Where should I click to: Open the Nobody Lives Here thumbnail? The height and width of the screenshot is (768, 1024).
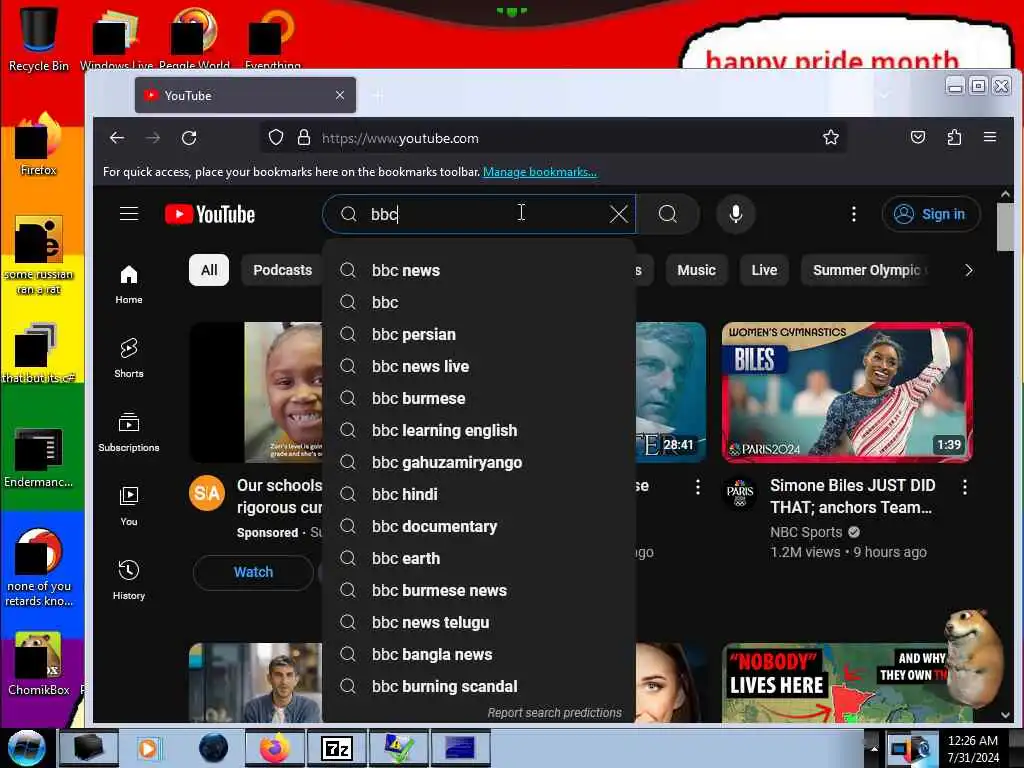[x=847, y=682]
